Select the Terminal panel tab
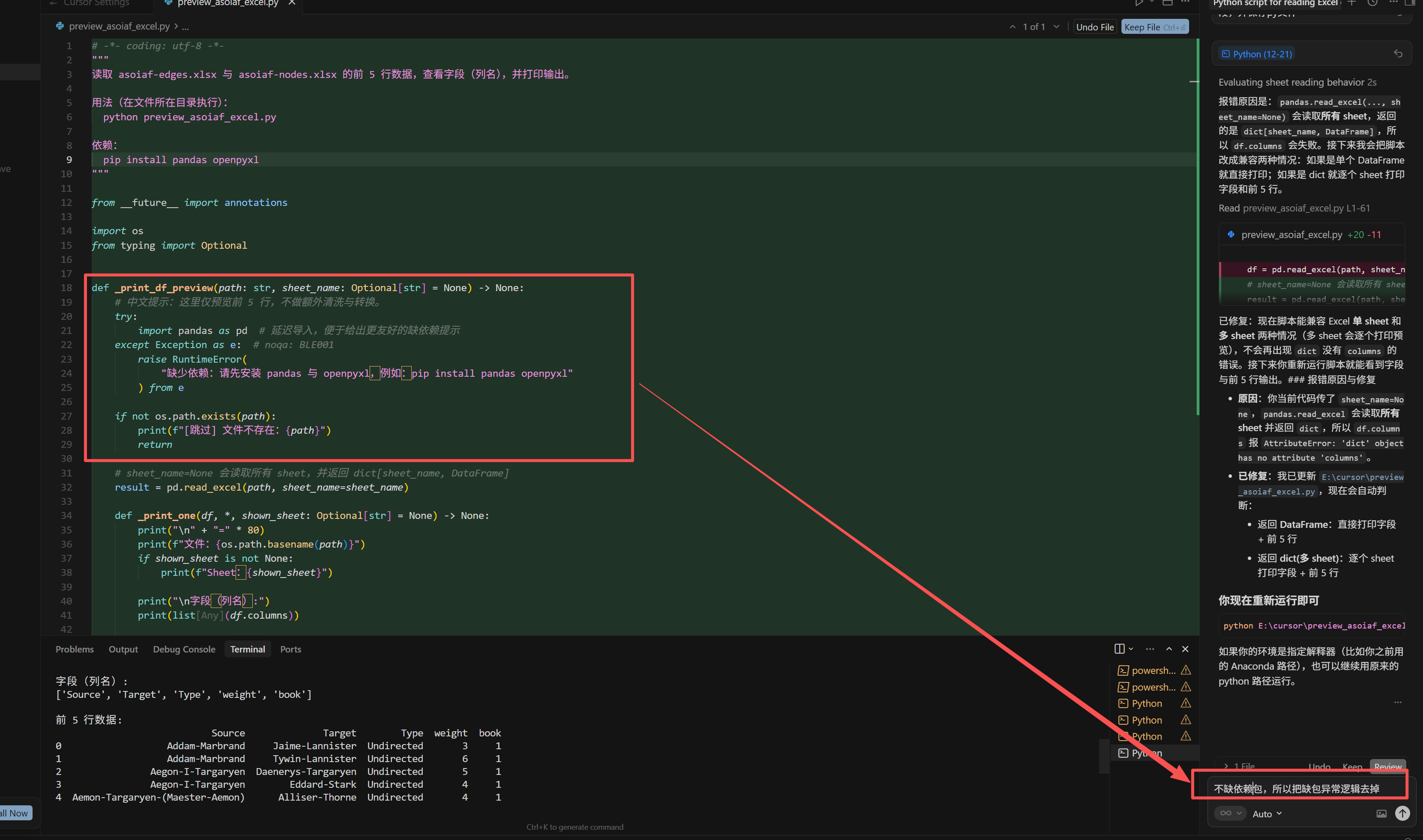Screen dimensions: 1423x840 tap(248, 649)
